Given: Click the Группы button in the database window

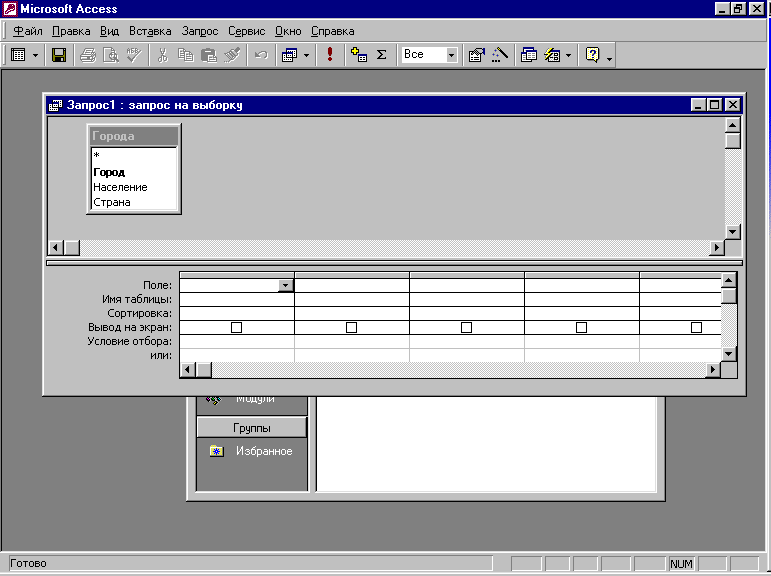Looking at the screenshot, I should [252, 428].
